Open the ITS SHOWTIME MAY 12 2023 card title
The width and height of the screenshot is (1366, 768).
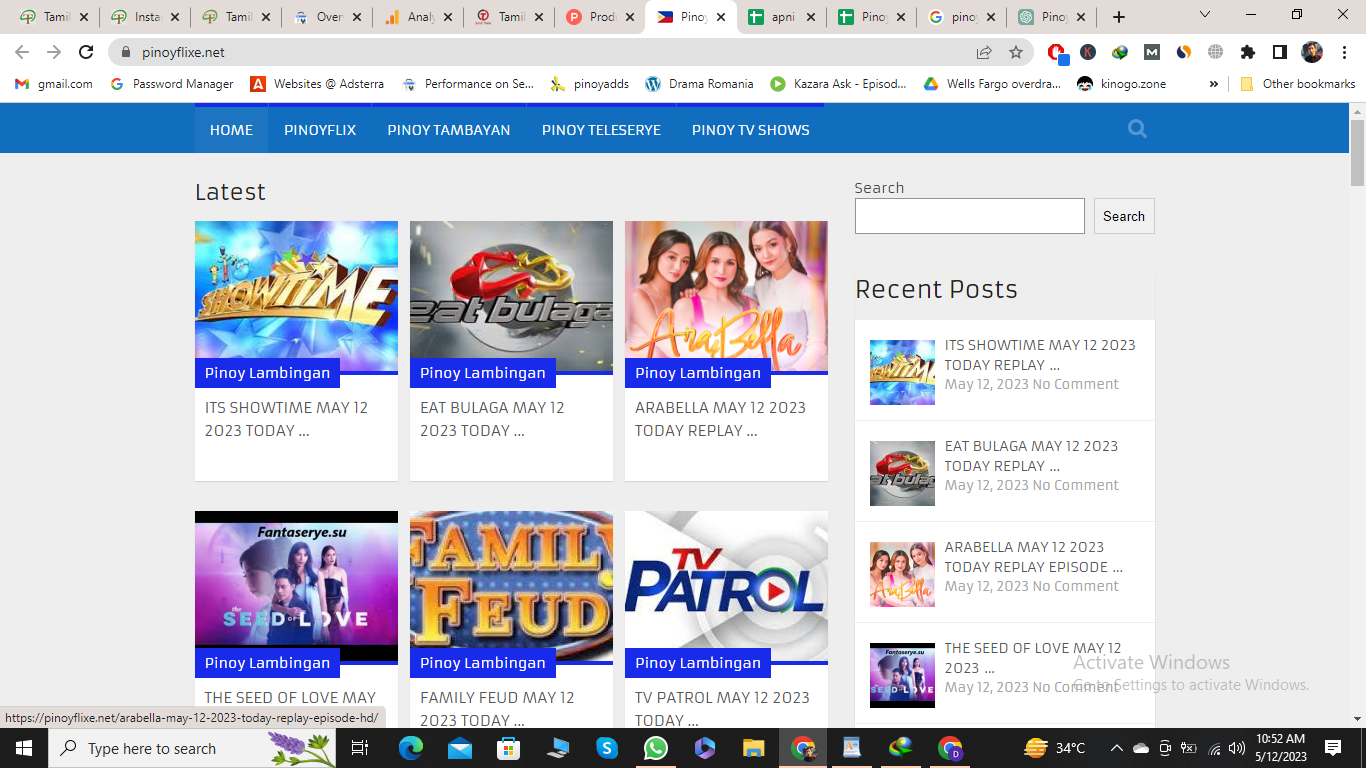(287, 419)
